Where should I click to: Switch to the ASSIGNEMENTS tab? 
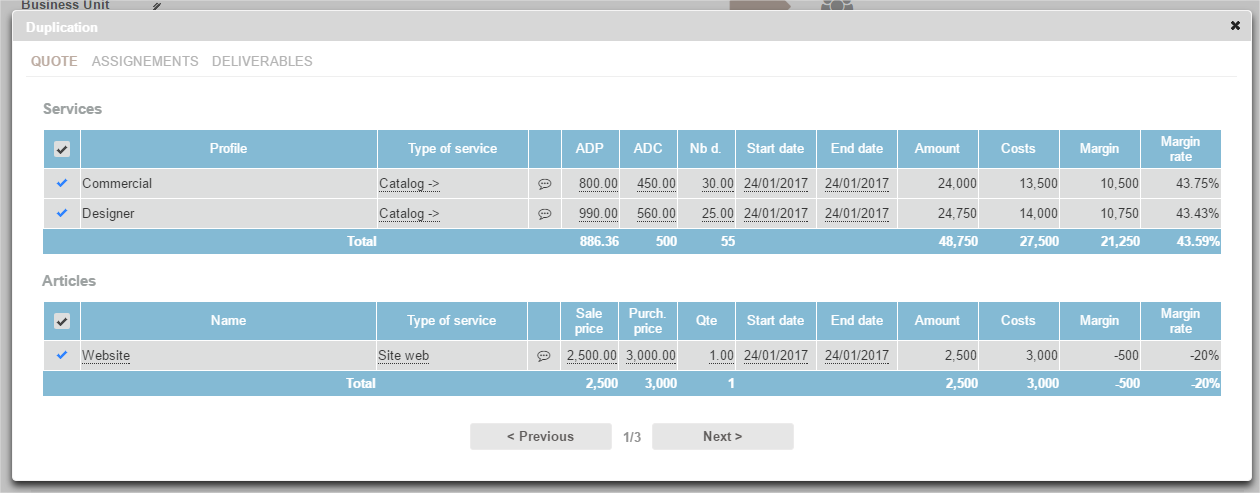(145, 61)
